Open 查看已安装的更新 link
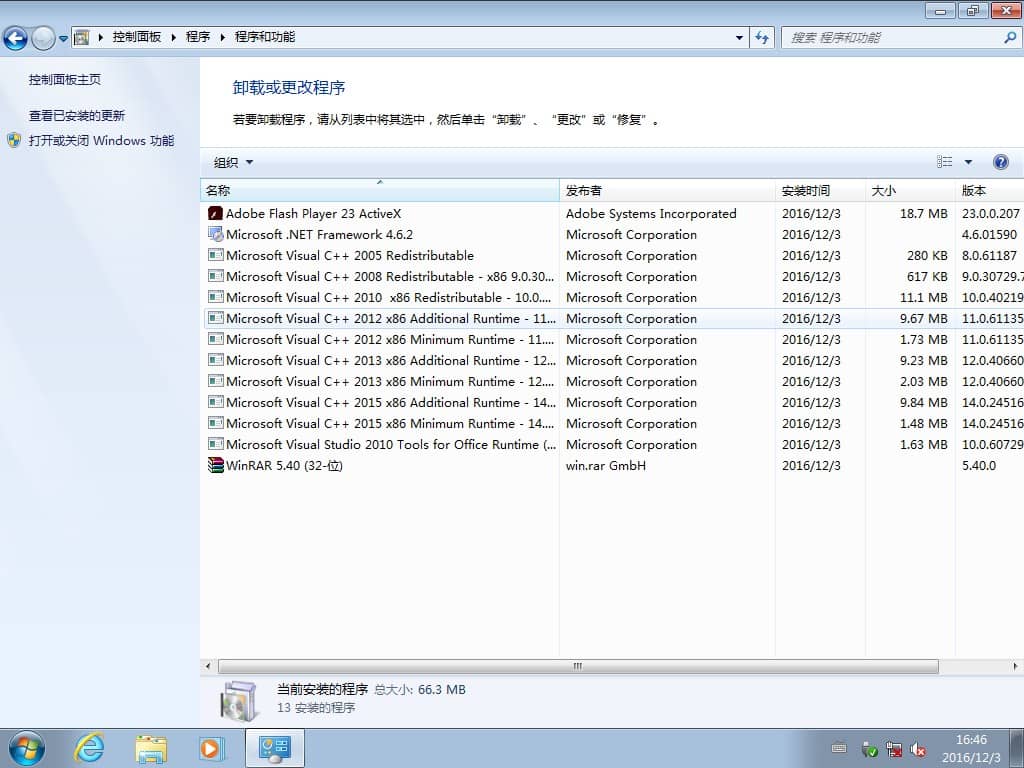The height and width of the screenshot is (768, 1024). click(x=77, y=115)
